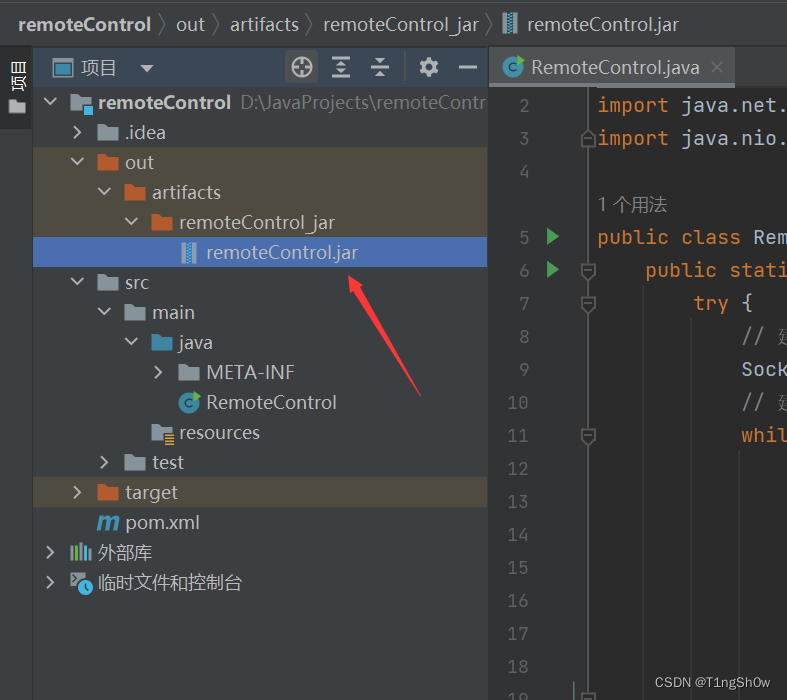787x700 pixels.
Task: Click the Select Opened File crosshair icon
Action: tap(302, 67)
